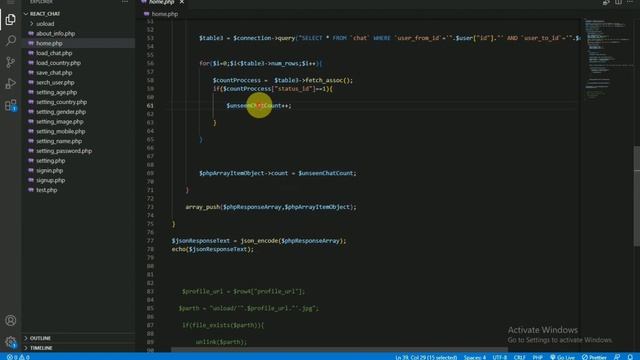Viewport: 640px width, 360px height.
Task: Change indentation via Spaces: 4
Action: click(x=475, y=357)
